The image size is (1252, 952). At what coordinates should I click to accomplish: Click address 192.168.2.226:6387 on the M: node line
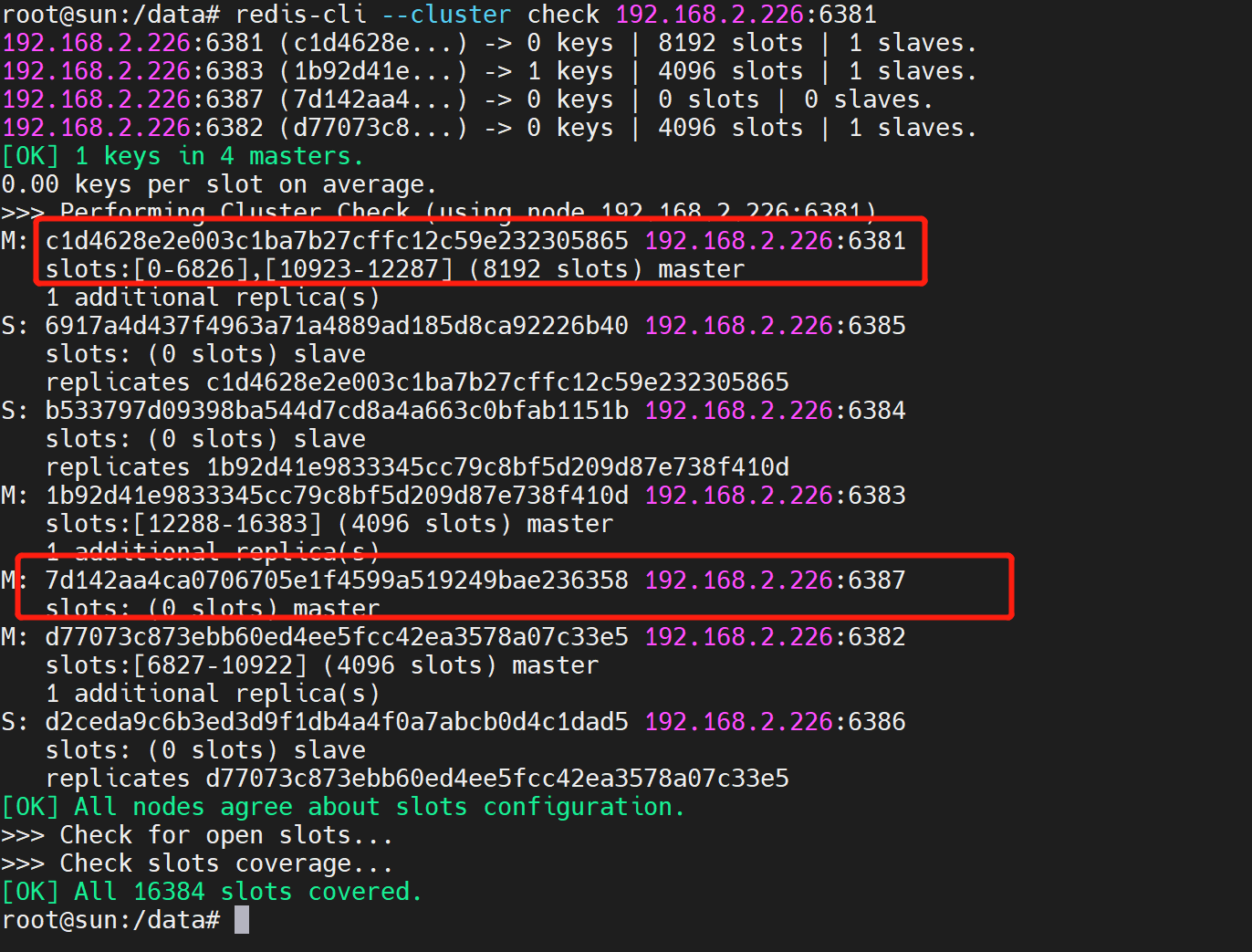[776, 581]
